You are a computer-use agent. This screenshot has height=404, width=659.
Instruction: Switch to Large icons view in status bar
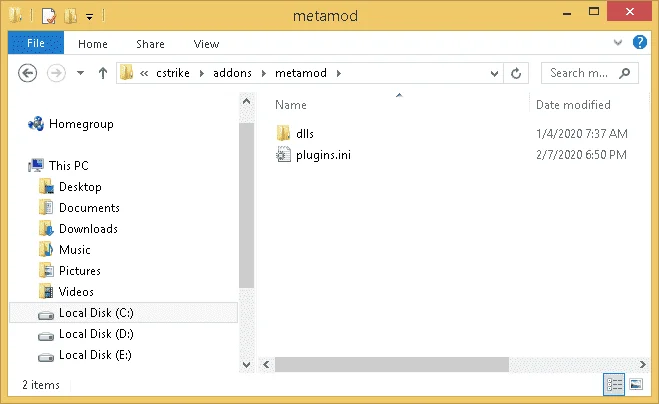coord(636,384)
